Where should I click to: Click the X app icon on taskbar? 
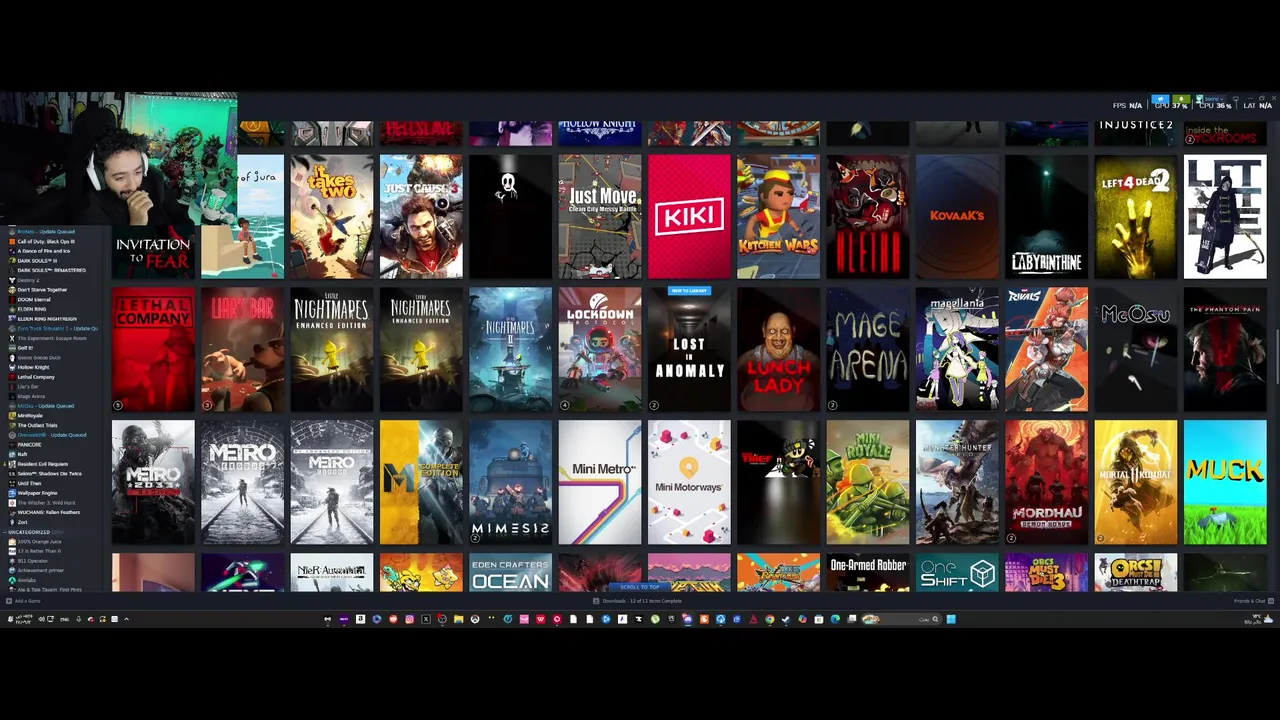[x=426, y=619]
